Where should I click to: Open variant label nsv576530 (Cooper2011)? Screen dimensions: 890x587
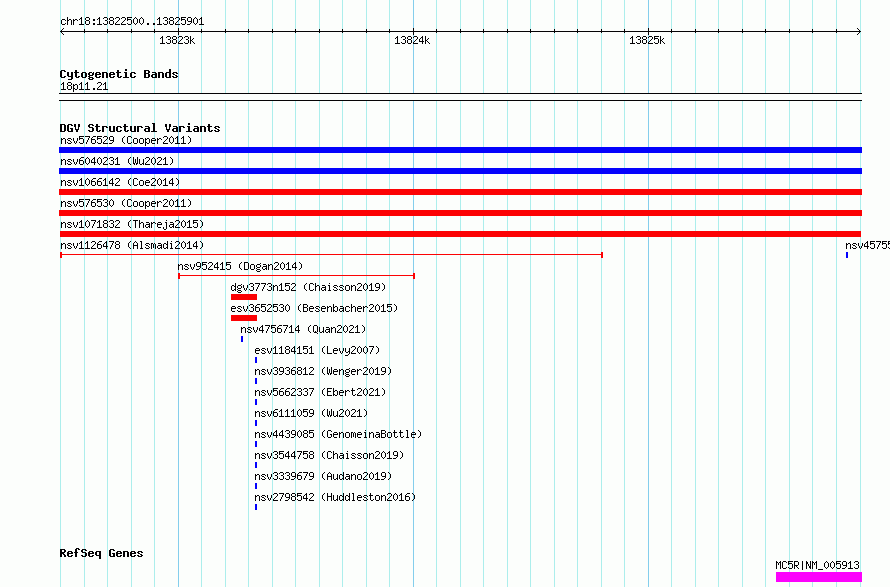pyautogui.click(x=126, y=203)
